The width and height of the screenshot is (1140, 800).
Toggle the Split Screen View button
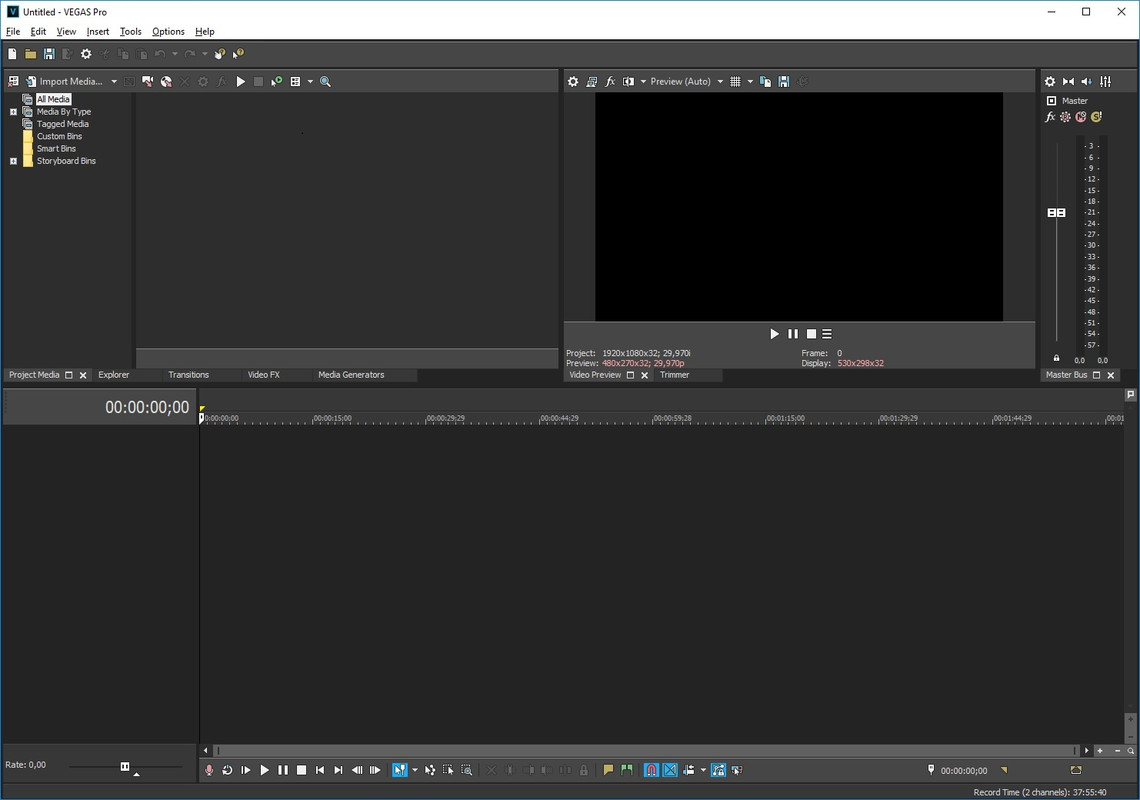coord(628,81)
